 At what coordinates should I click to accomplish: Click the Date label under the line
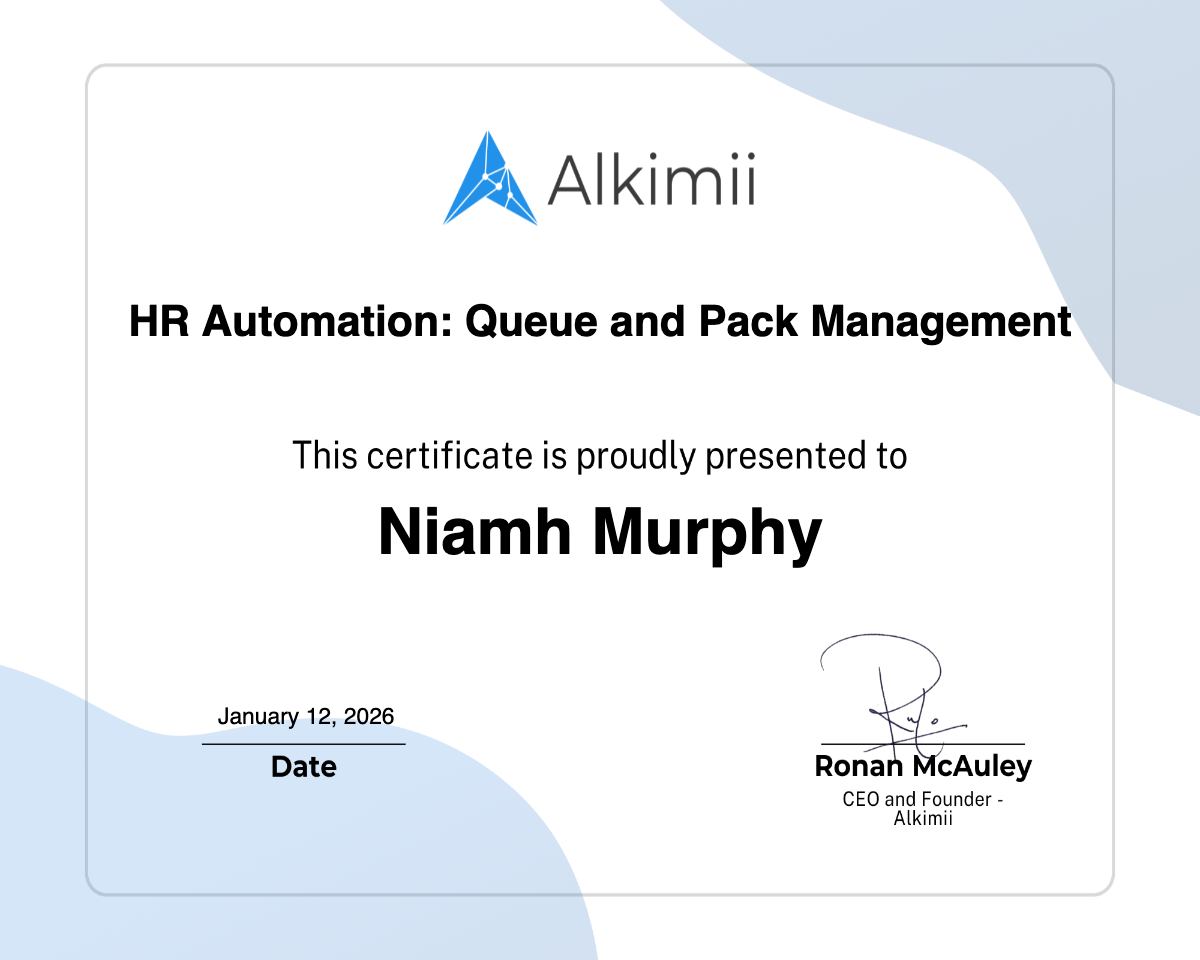[303, 767]
